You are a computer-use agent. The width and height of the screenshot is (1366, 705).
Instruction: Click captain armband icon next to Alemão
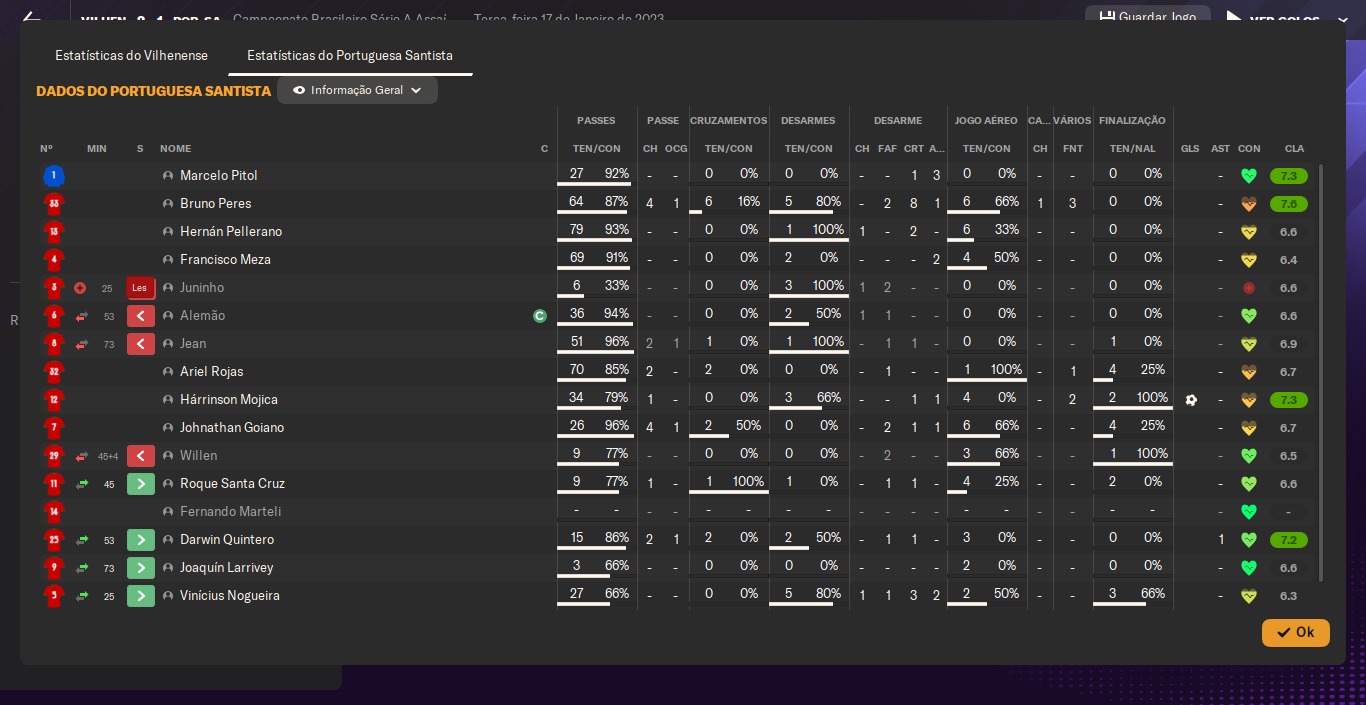tap(540, 316)
